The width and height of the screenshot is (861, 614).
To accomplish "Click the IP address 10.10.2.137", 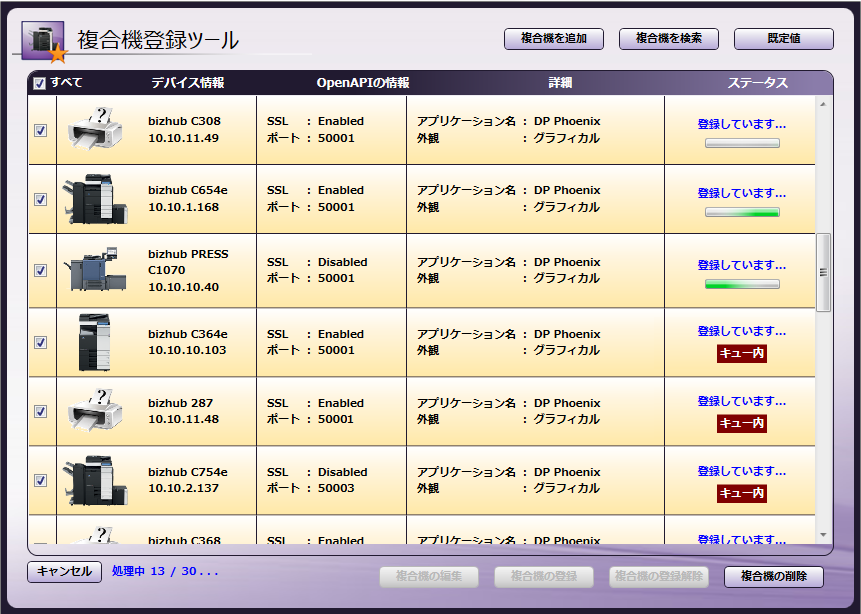I will tap(183, 488).
